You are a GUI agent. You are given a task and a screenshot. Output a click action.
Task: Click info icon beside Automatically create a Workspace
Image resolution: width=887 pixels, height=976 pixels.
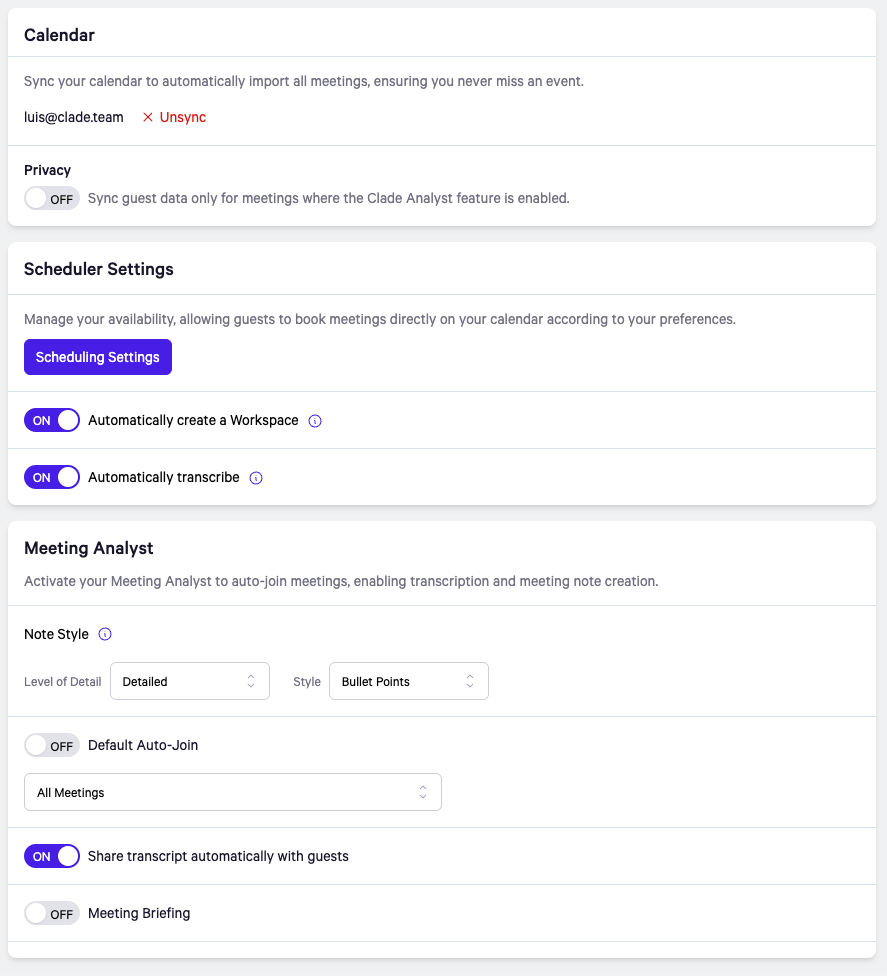(x=315, y=421)
